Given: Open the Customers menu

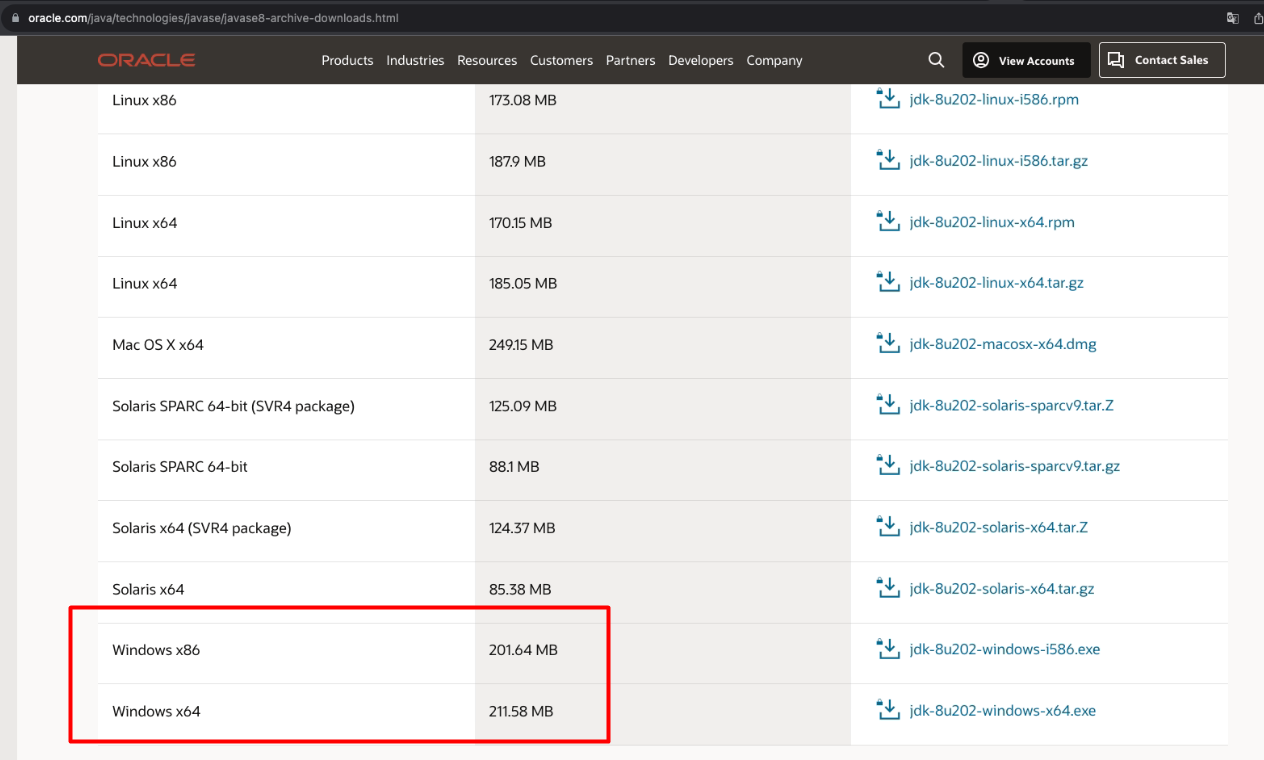Looking at the screenshot, I should (x=561, y=60).
